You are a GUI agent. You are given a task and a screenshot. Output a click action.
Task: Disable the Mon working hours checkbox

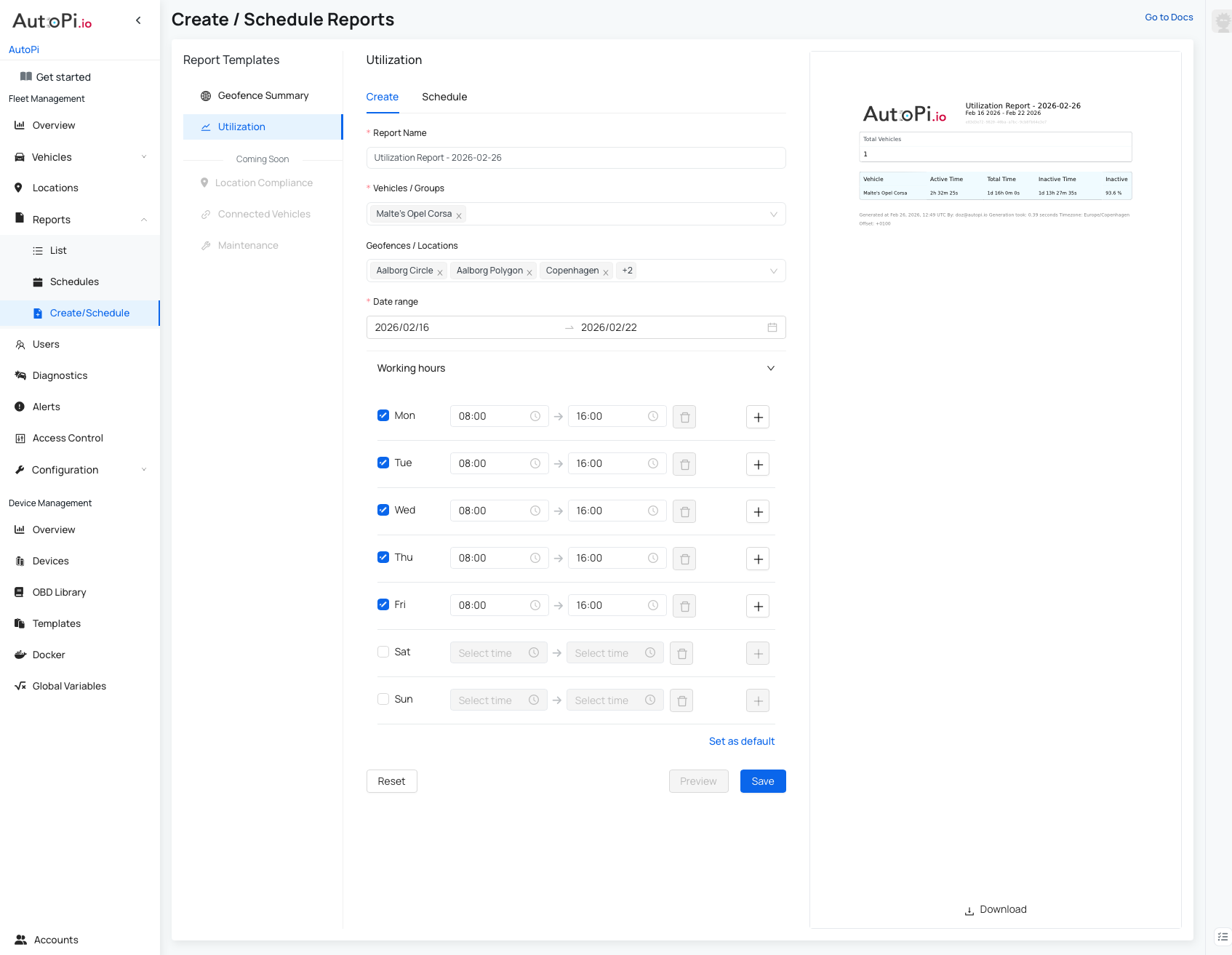pyautogui.click(x=383, y=415)
